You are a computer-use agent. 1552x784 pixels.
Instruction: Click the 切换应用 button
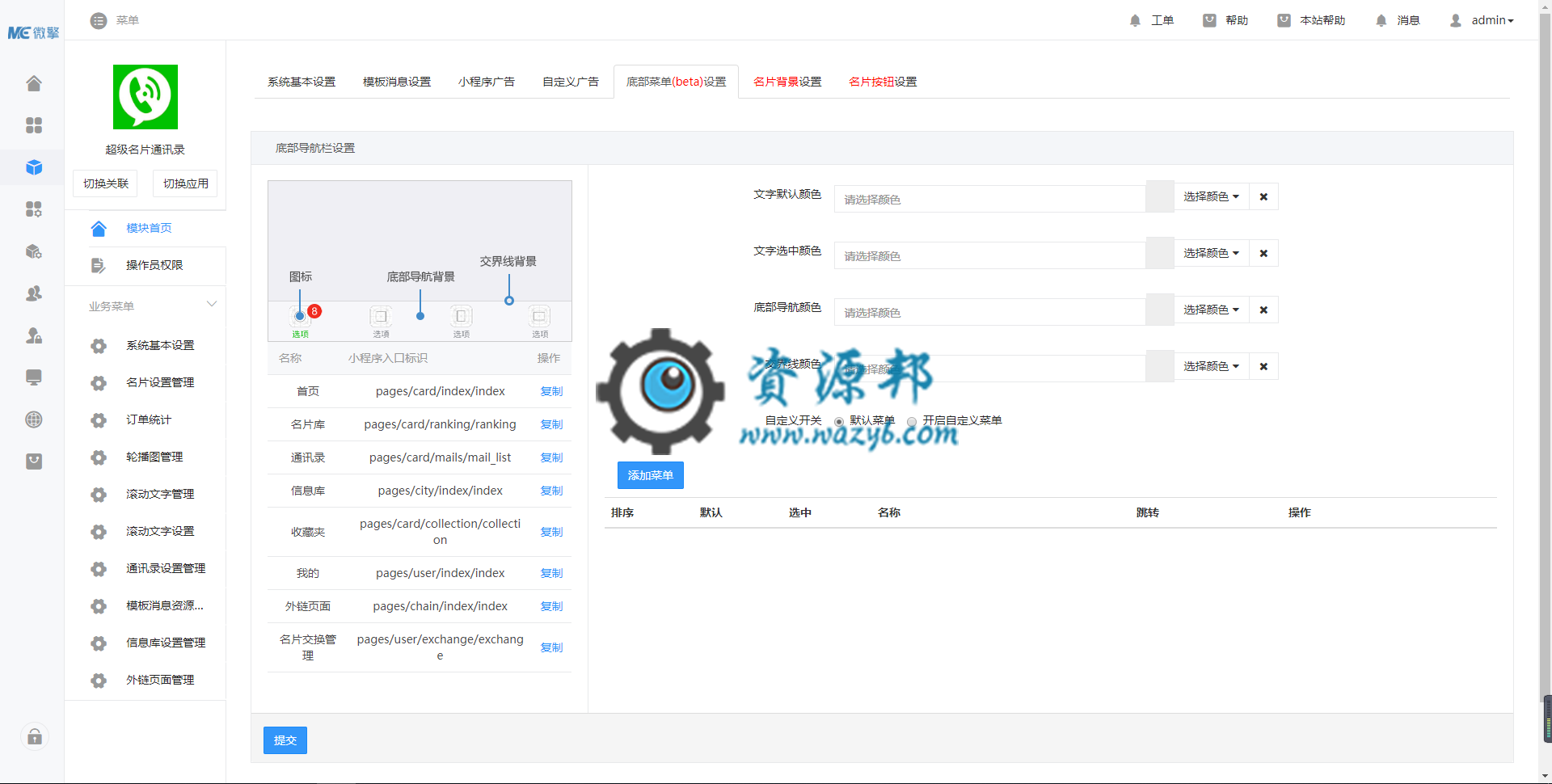click(186, 183)
